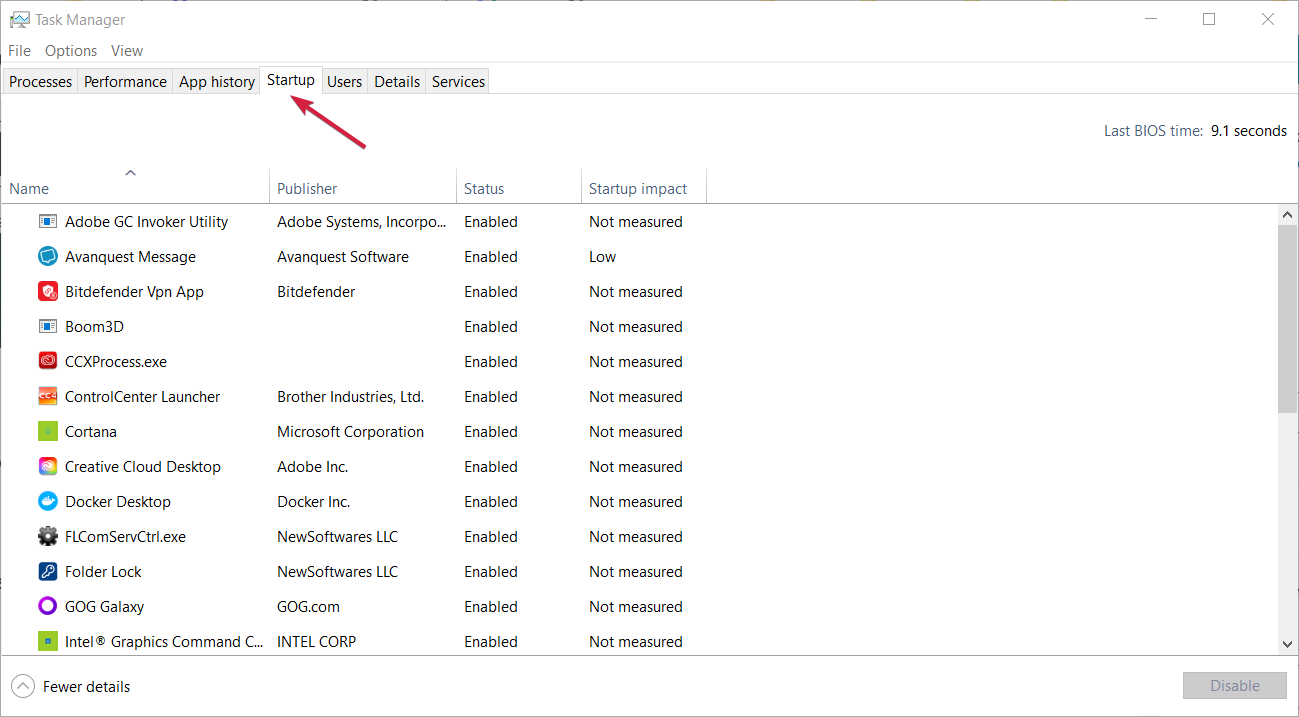Select the Avanquest Message row name
The height and width of the screenshot is (717, 1299).
[131, 257]
